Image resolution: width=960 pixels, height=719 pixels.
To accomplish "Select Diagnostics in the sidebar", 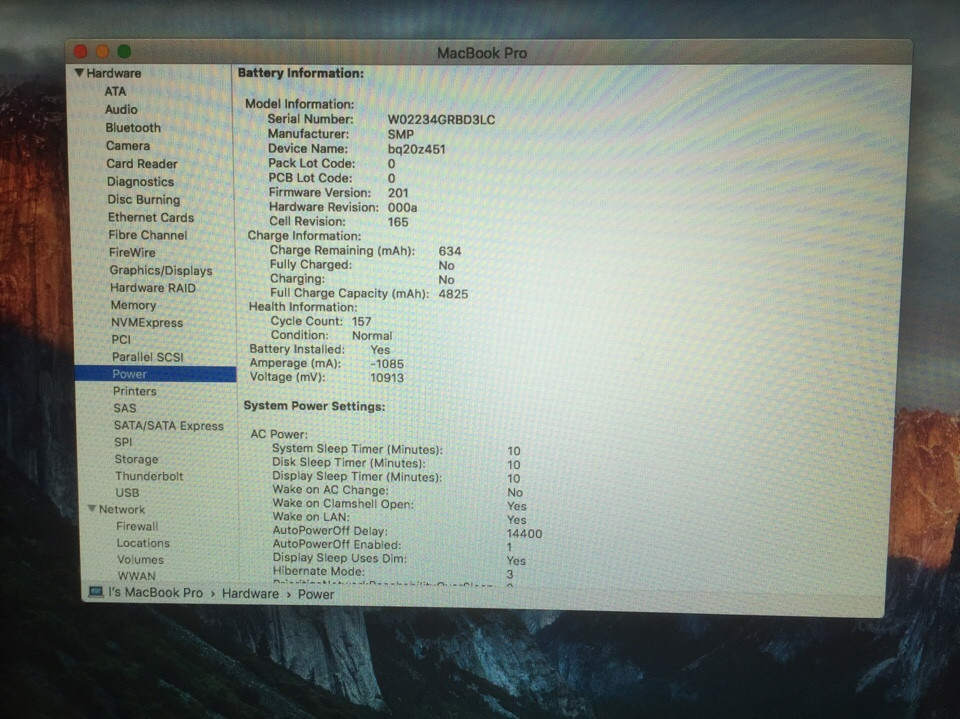I will tap(140, 181).
